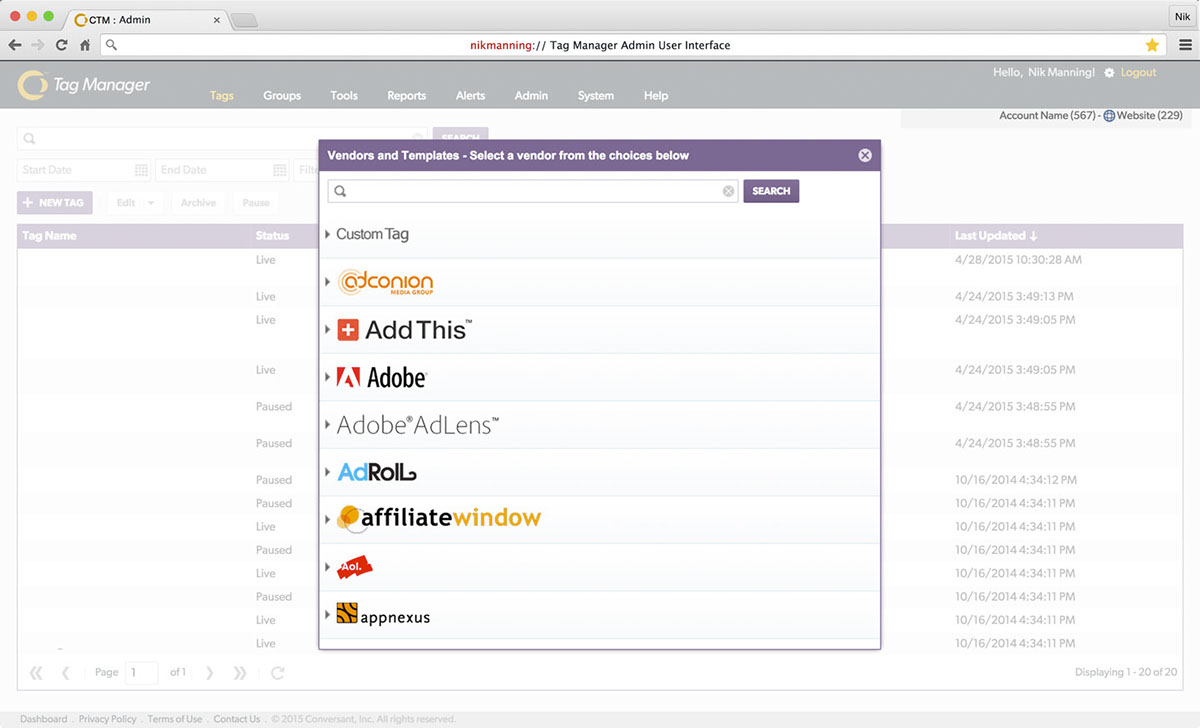Click the dialog SEARCH button
Image resolution: width=1200 pixels, height=728 pixels.
coord(770,191)
